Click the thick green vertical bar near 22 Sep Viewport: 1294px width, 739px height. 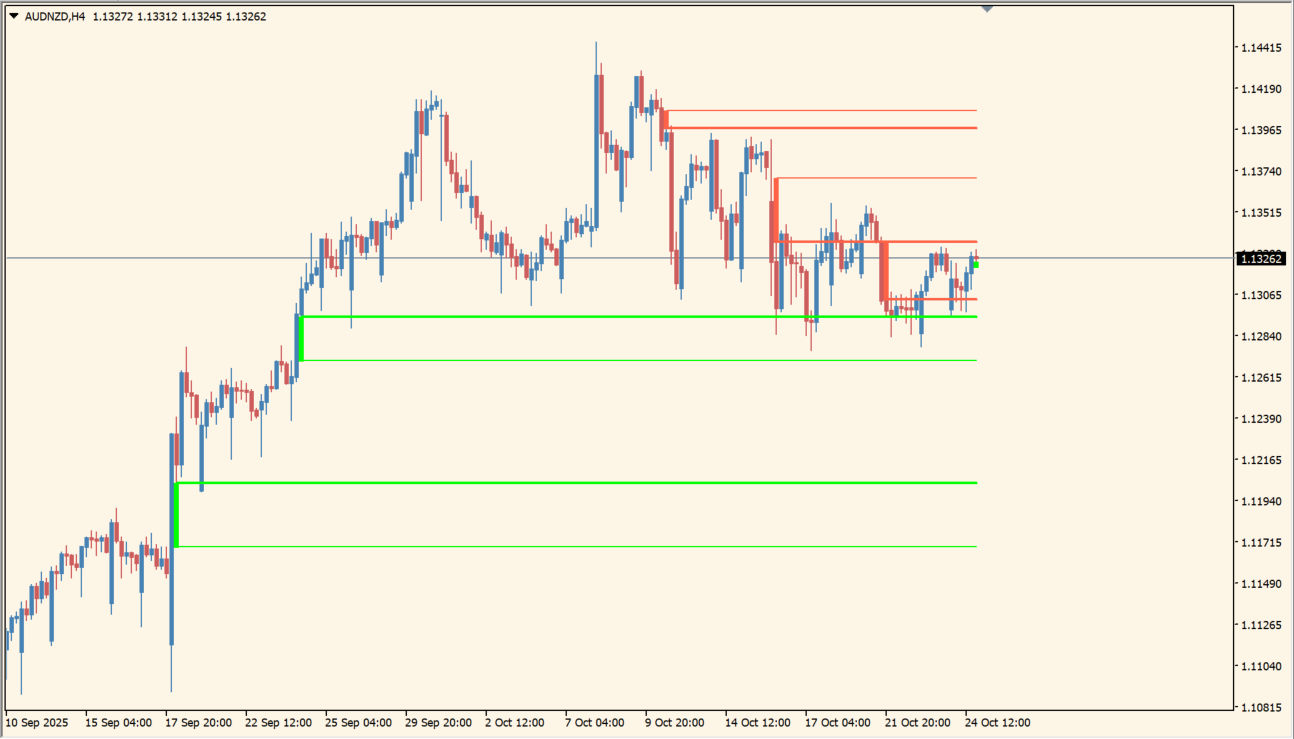point(300,338)
